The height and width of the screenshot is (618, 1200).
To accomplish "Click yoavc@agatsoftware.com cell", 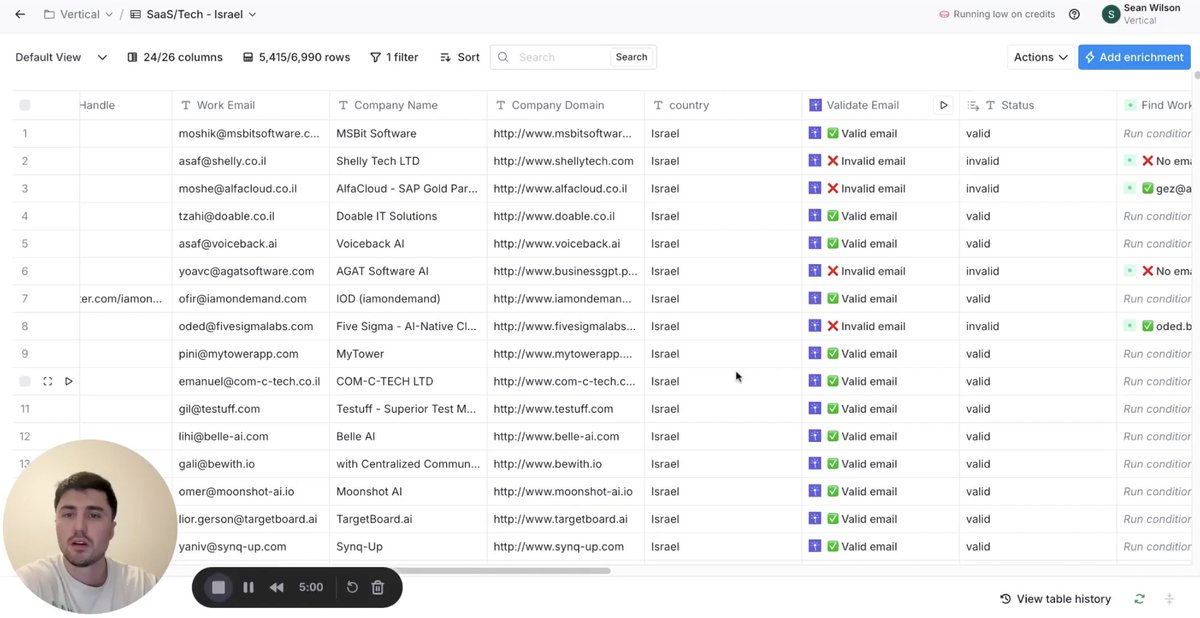I will (251, 271).
